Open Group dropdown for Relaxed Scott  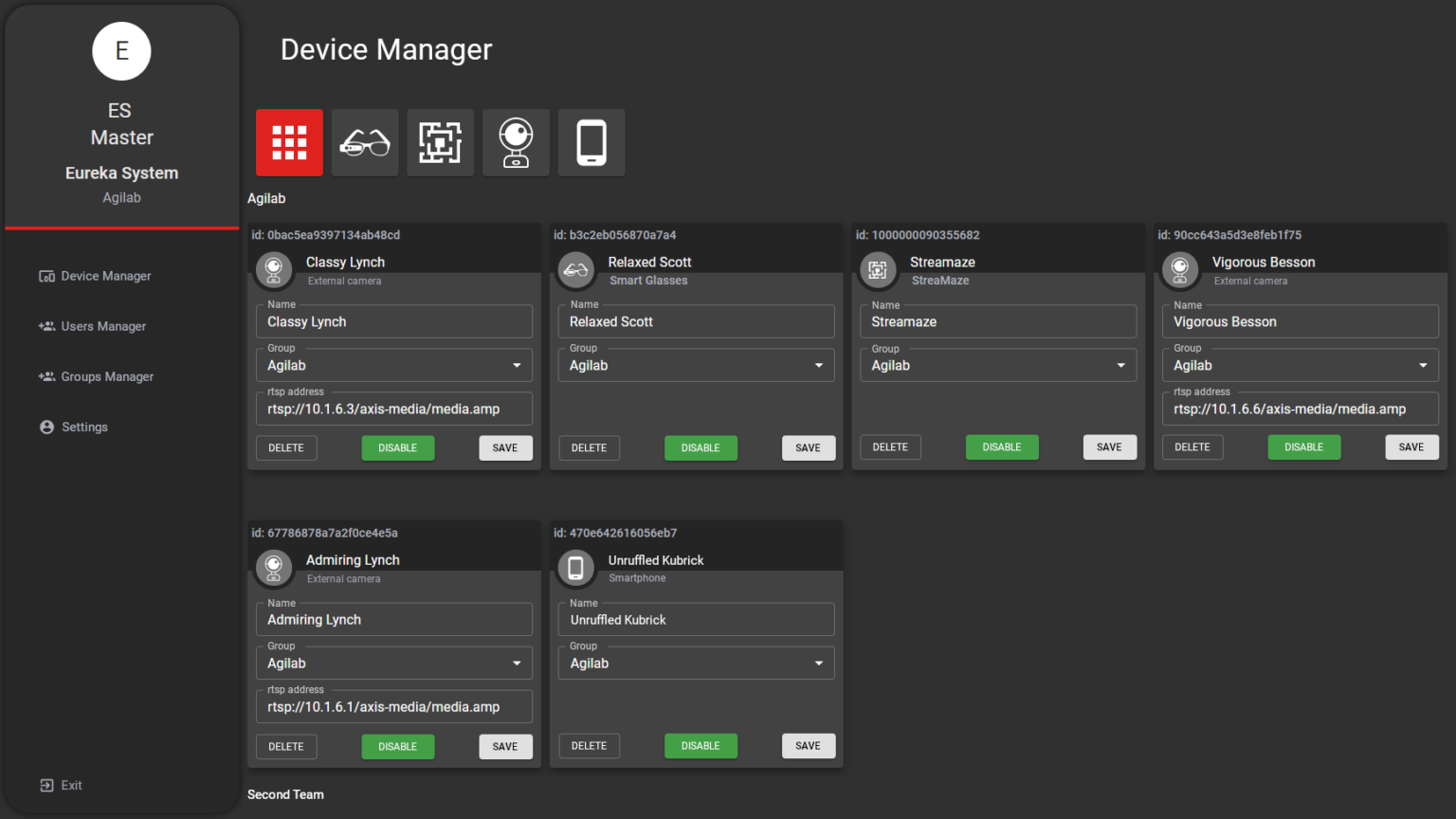697,365
